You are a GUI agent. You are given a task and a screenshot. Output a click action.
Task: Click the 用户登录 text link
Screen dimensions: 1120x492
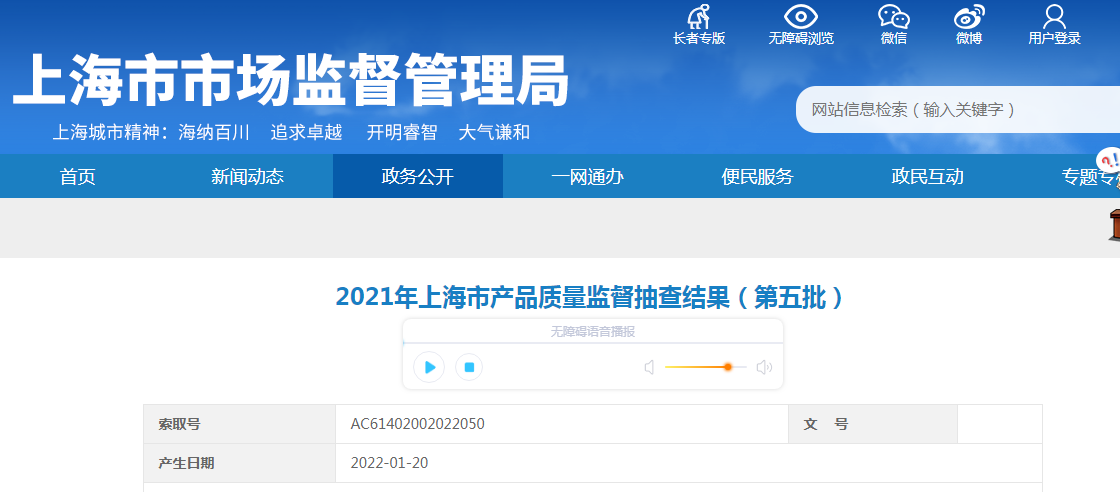(x=1054, y=39)
